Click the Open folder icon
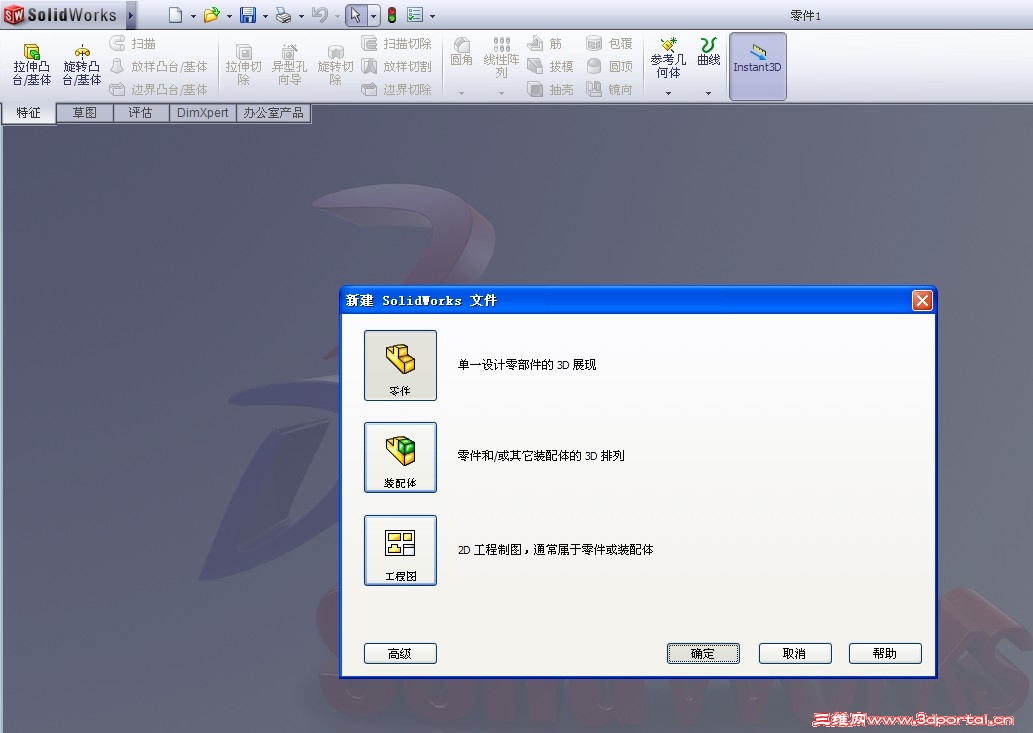 point(211,15)
